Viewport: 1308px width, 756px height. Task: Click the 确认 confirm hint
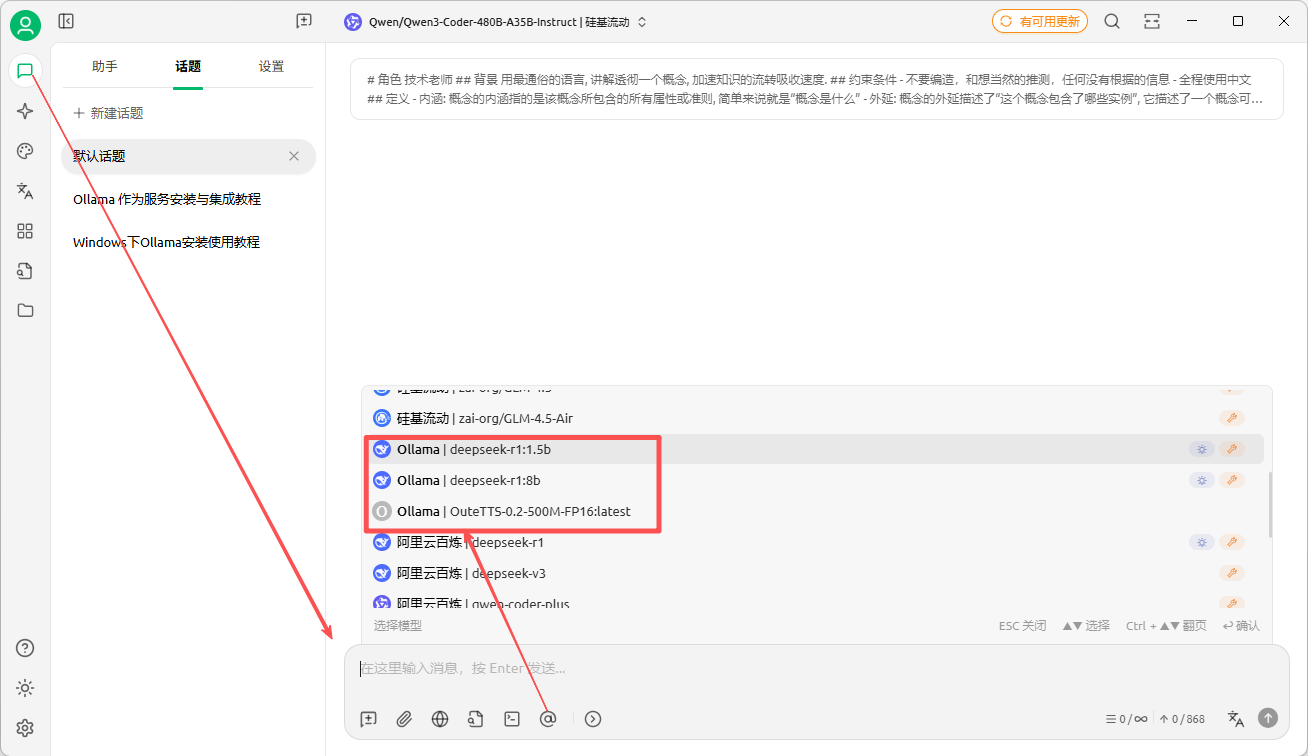pos(1241,626)
